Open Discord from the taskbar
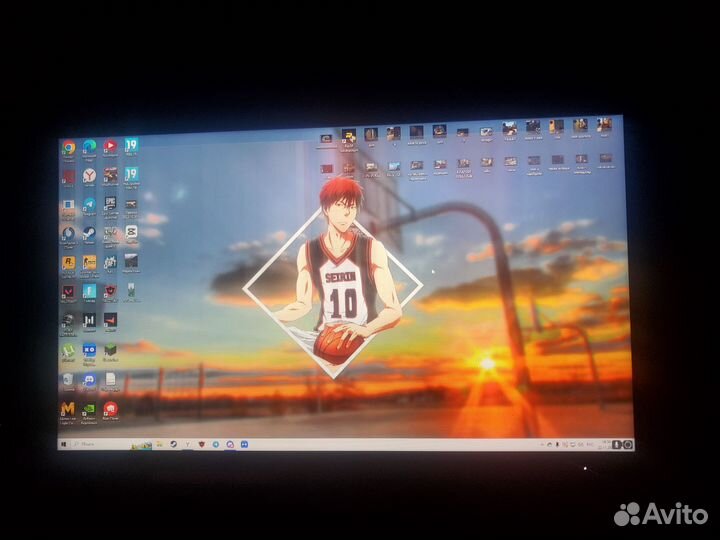Image resolution: width=720 pixels, height=540 pixels. point(245,443)
